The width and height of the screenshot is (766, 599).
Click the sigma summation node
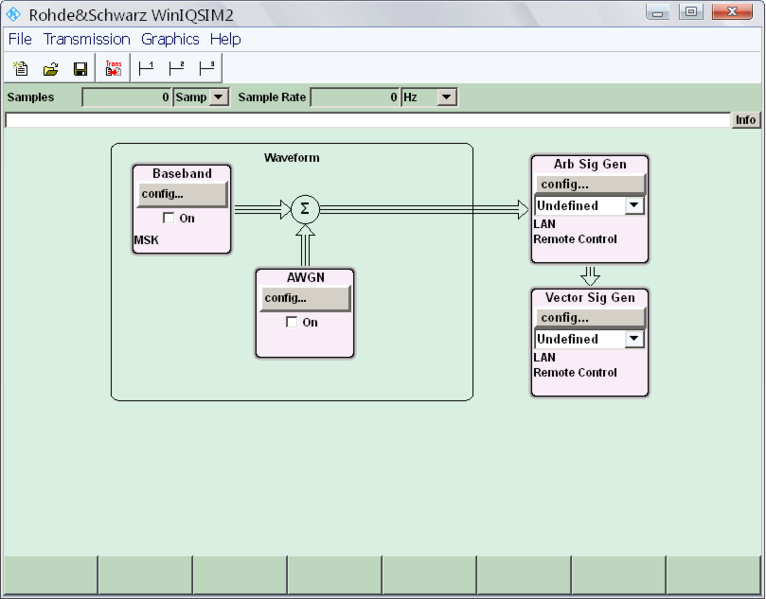point(305,209)
